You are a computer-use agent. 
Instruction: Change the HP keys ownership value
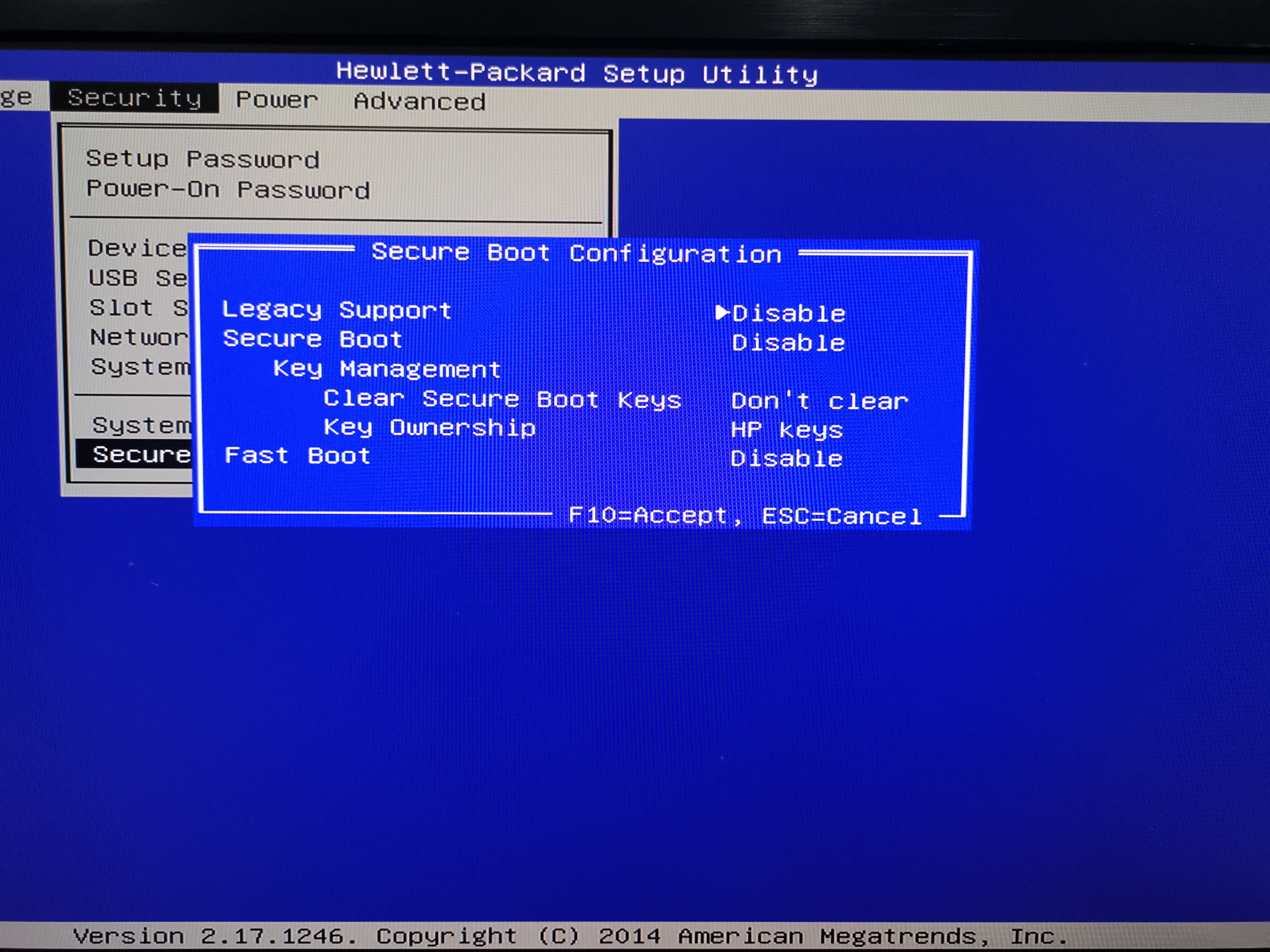[x=787, y=430]
